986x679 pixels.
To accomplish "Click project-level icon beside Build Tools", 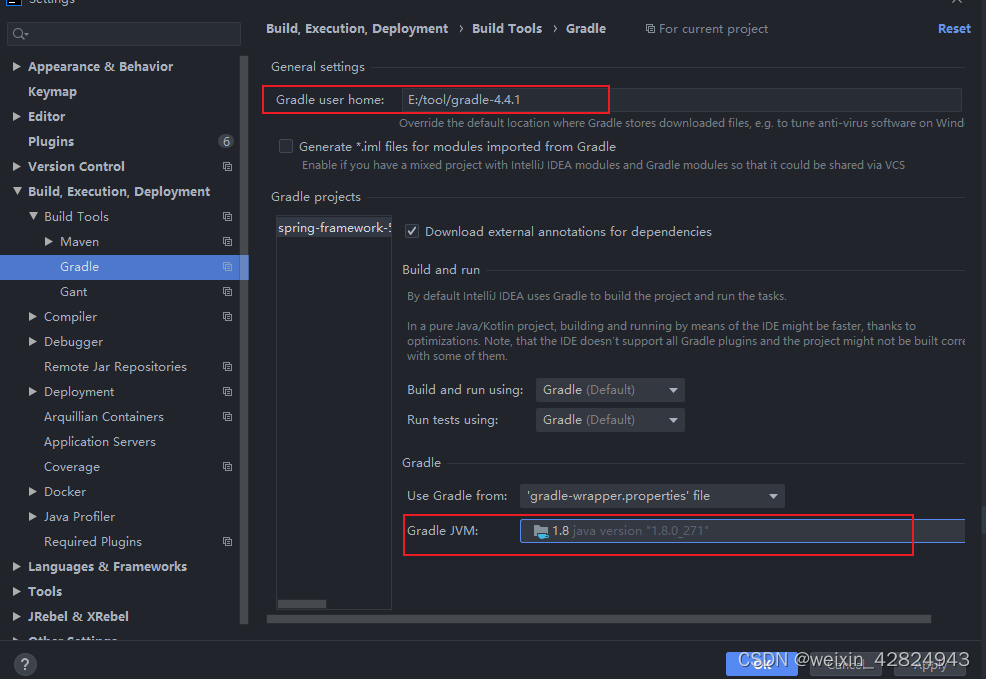I will pyautogui.click(x=228, y=217).
